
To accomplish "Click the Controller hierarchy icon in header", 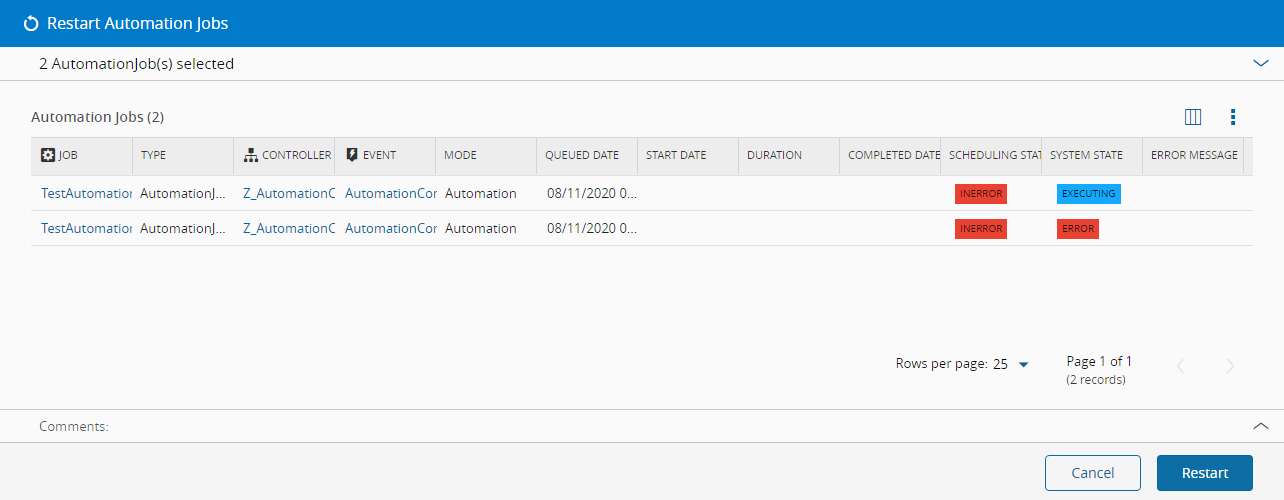I will pos(251,155).
